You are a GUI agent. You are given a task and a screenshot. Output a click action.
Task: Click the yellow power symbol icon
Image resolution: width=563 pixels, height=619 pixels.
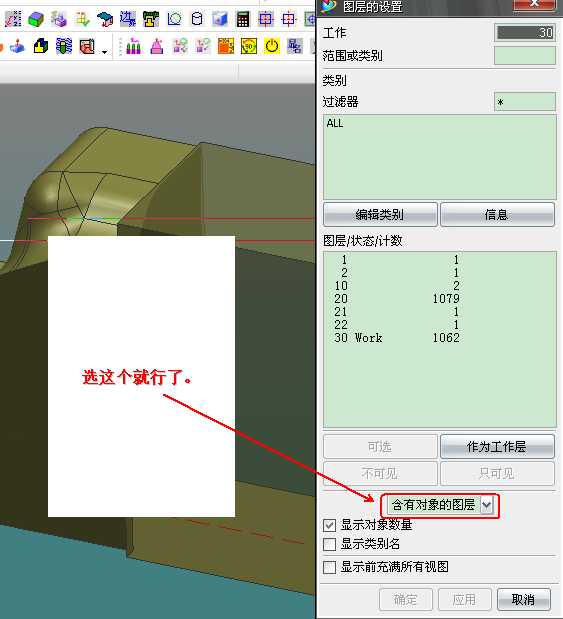pos(272,47)
